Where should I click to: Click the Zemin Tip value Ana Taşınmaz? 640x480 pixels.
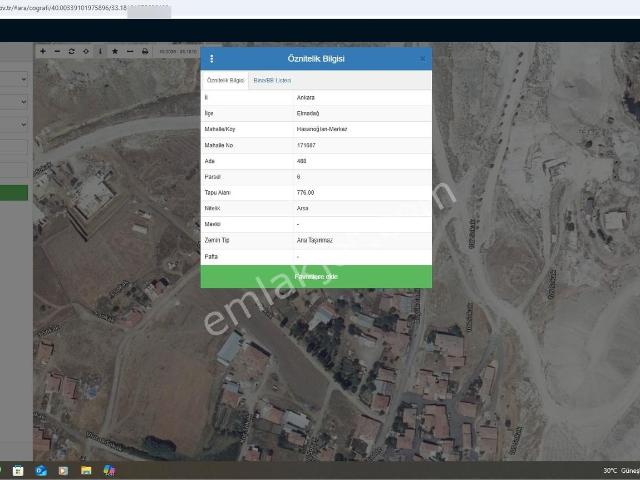314,240
